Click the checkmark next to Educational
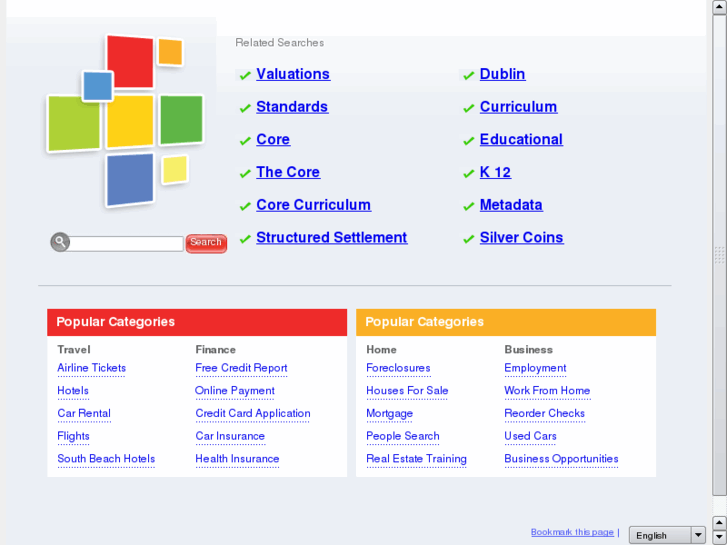 tap(469, 141)
